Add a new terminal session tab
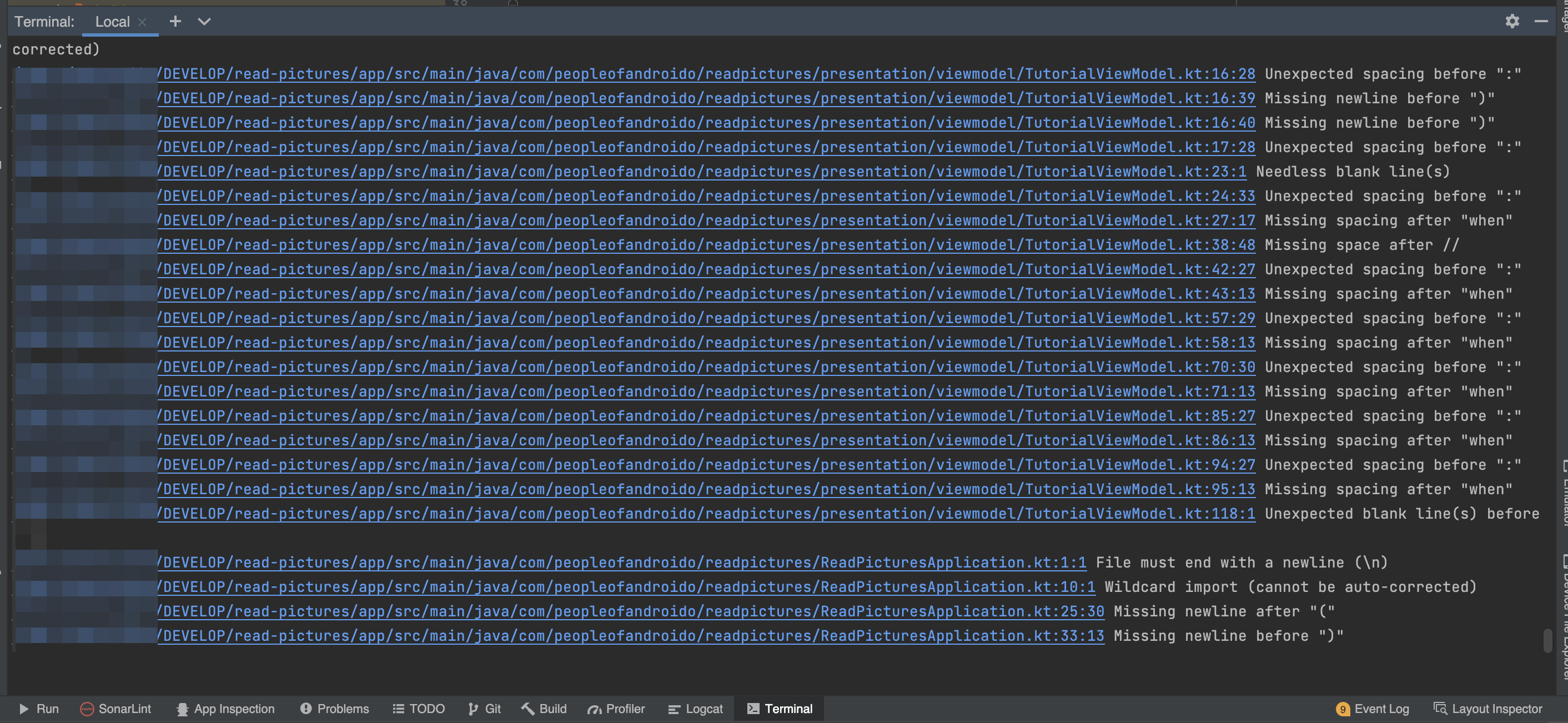1568x723 pixels. (x=175, y=21)
